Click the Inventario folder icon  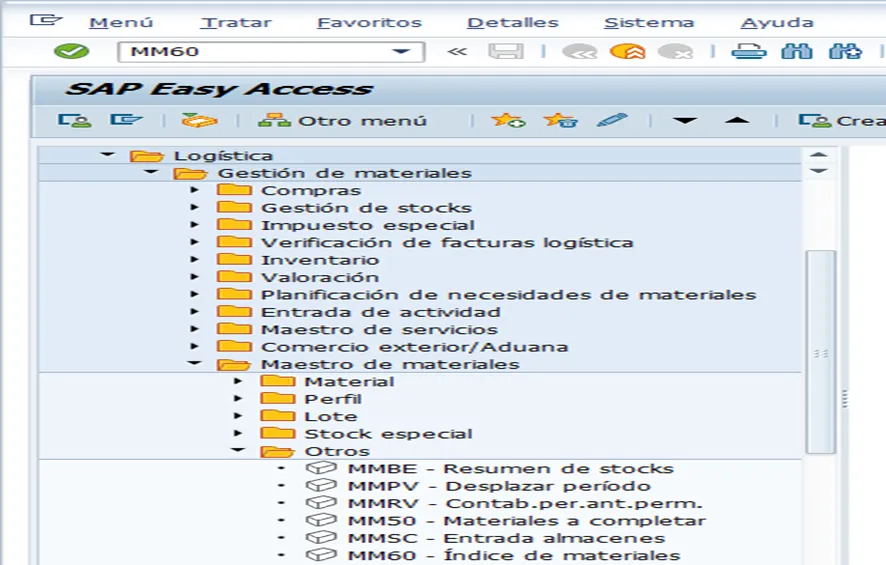[234, 259]
